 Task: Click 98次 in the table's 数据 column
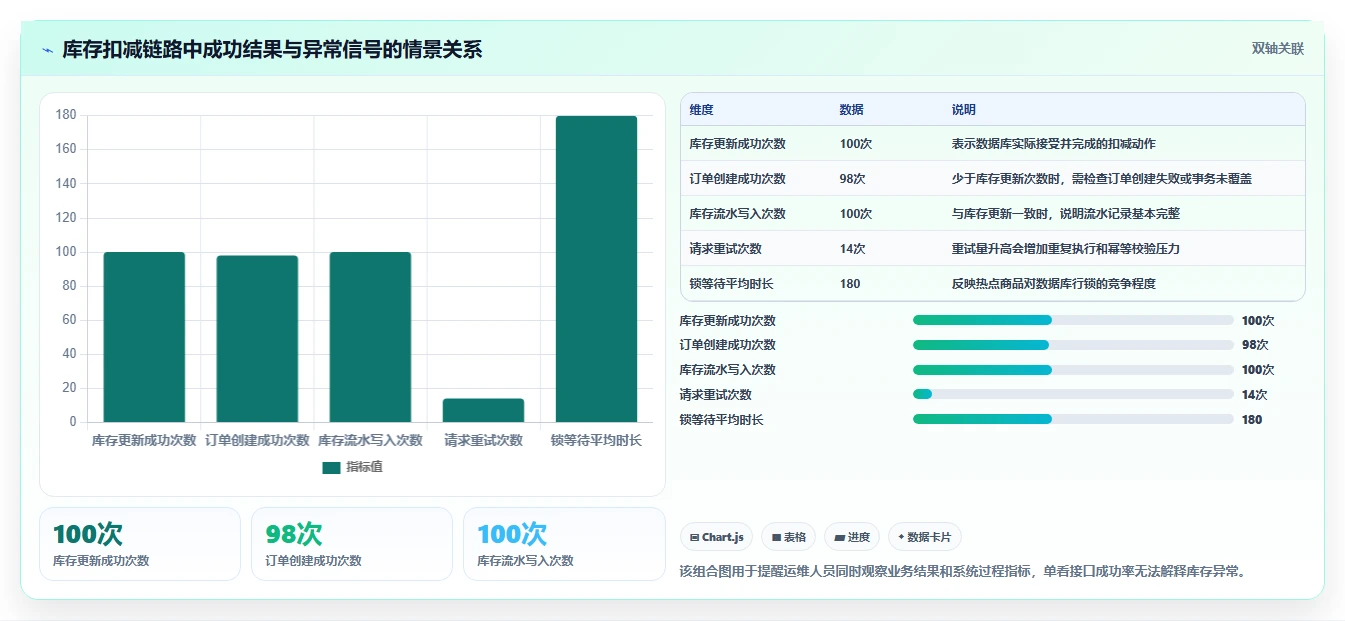(852, 179)
